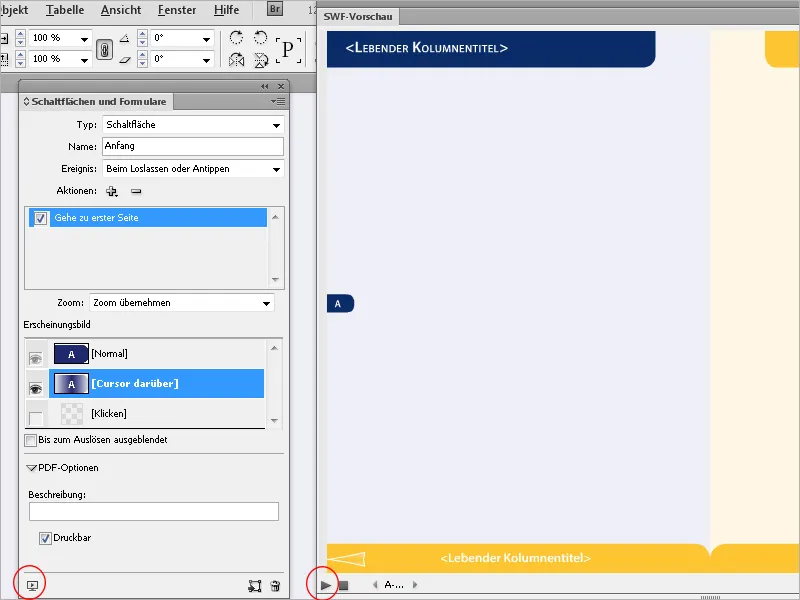Close the Schaltflächen und Formulare panel
Image resolution: width=800 pixels, height=600 pixels.
(x=281, y=86)
